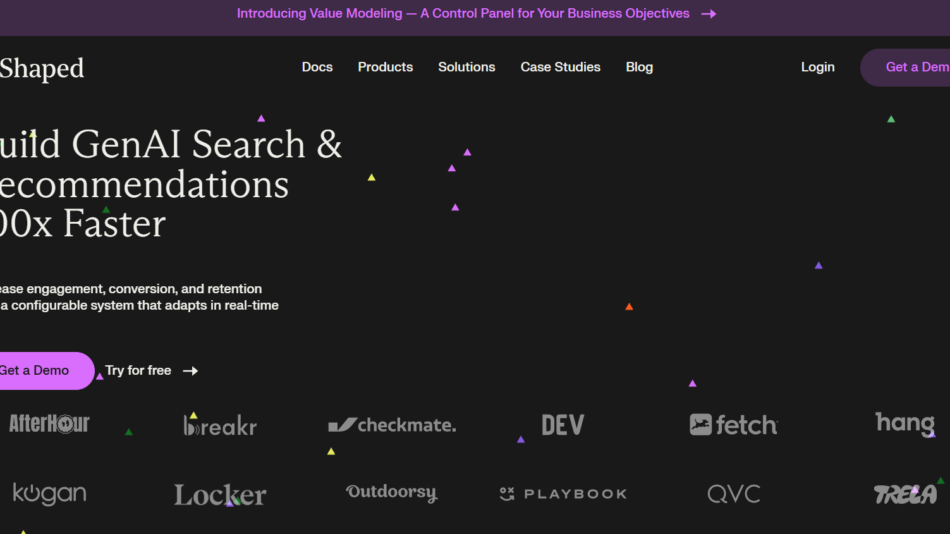Viewport: 950px width, 534px height.
Task: Click the Locker logo
Action: [220, 495]
